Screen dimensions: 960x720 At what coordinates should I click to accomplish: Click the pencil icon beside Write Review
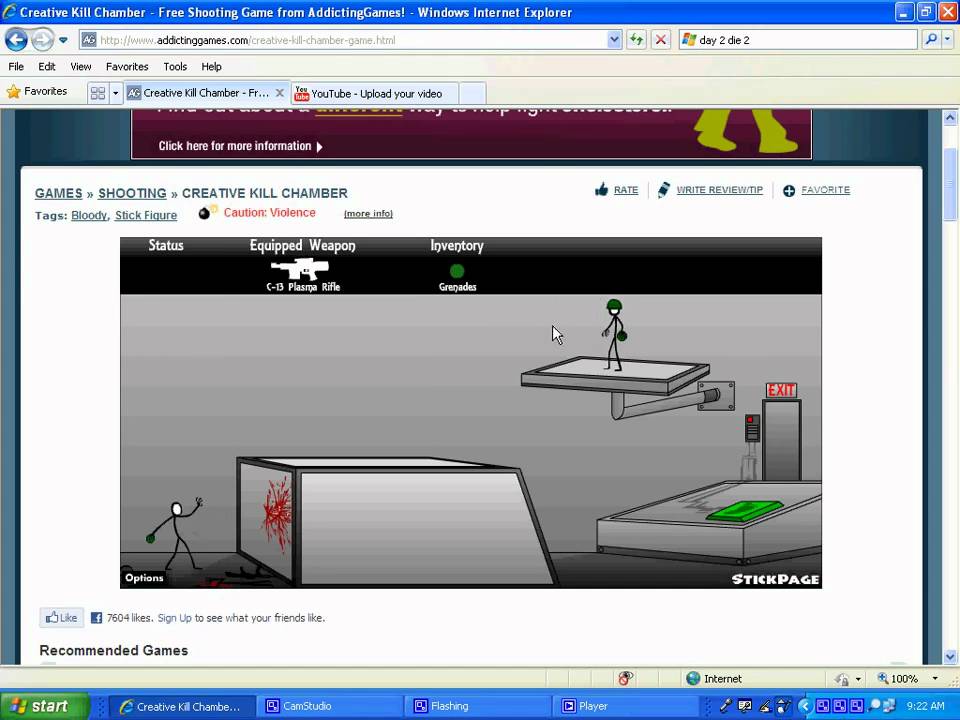point(663,190)
